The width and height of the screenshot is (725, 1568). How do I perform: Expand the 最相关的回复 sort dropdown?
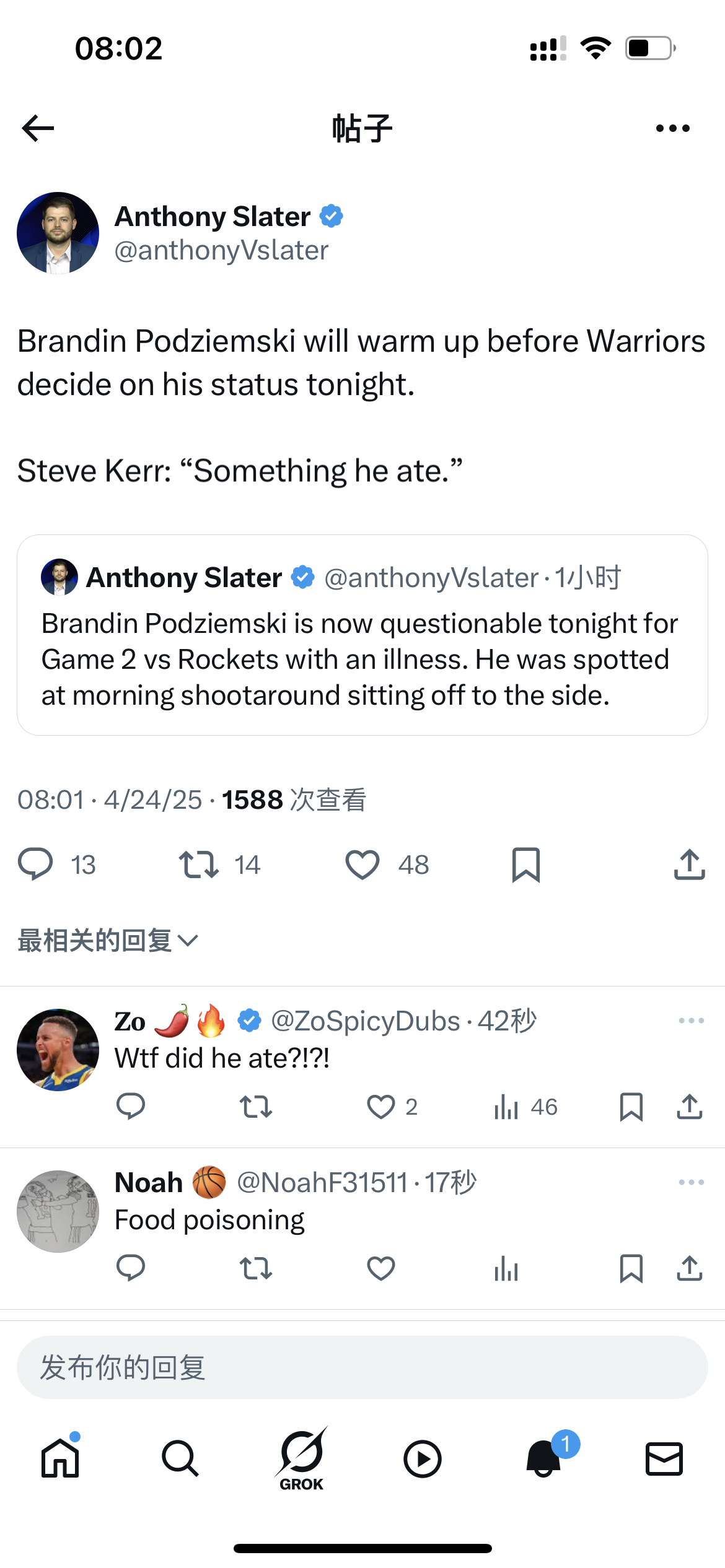(108, 941)
